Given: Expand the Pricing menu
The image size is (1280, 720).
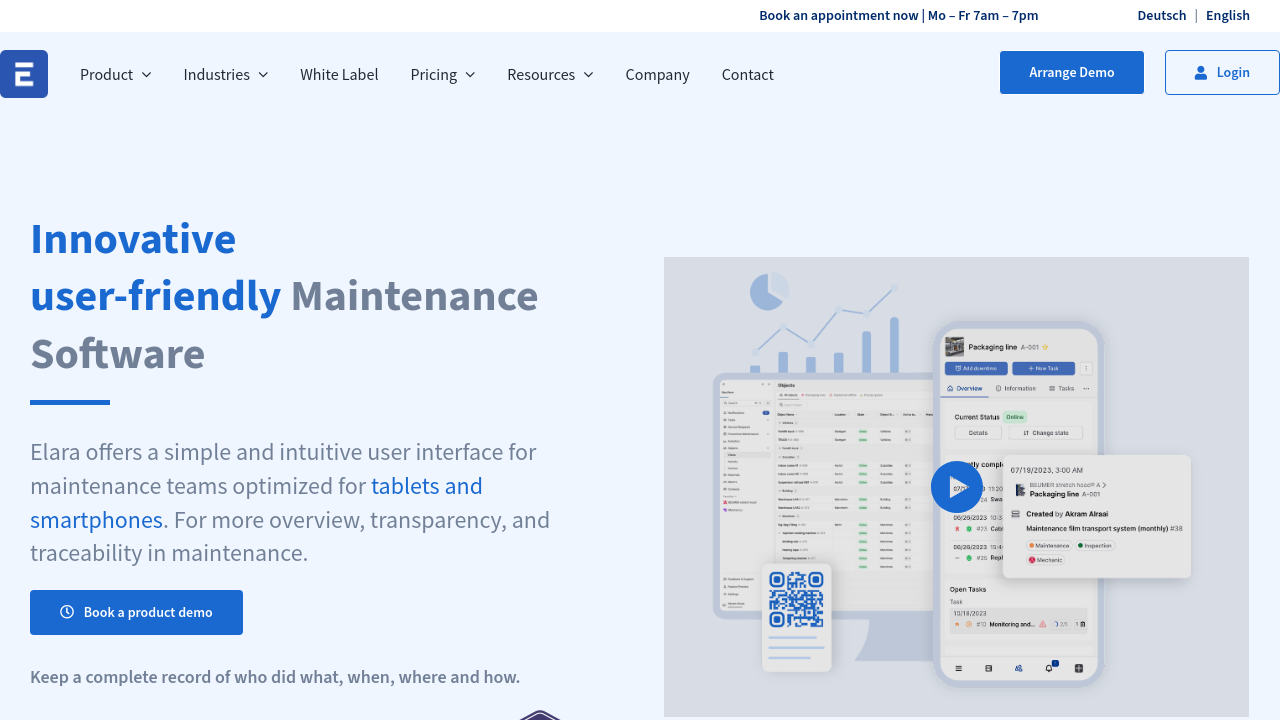Looking at the screenshot, I should (x=442, y=74).
